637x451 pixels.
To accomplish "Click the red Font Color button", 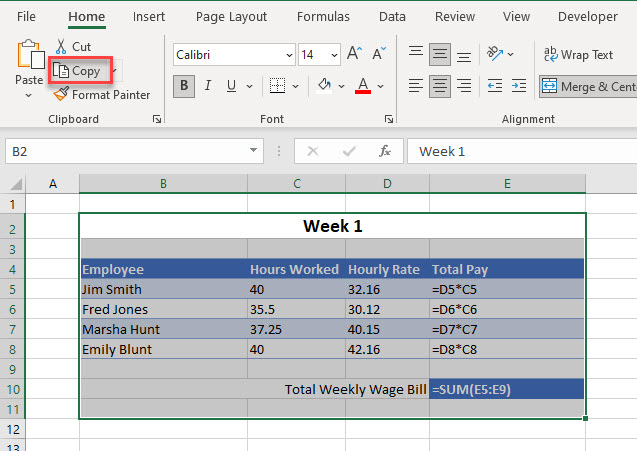I will point(364,86).
